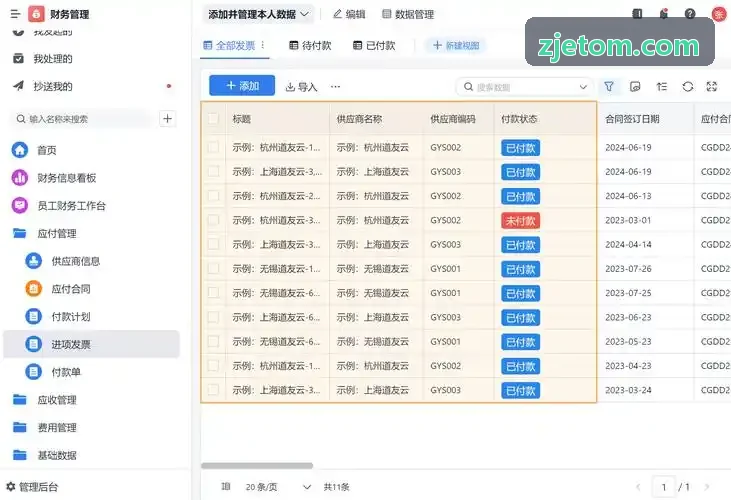The image size is (731, 500).
Task: Focus the 搜索数据 search field
Action: 523,87
